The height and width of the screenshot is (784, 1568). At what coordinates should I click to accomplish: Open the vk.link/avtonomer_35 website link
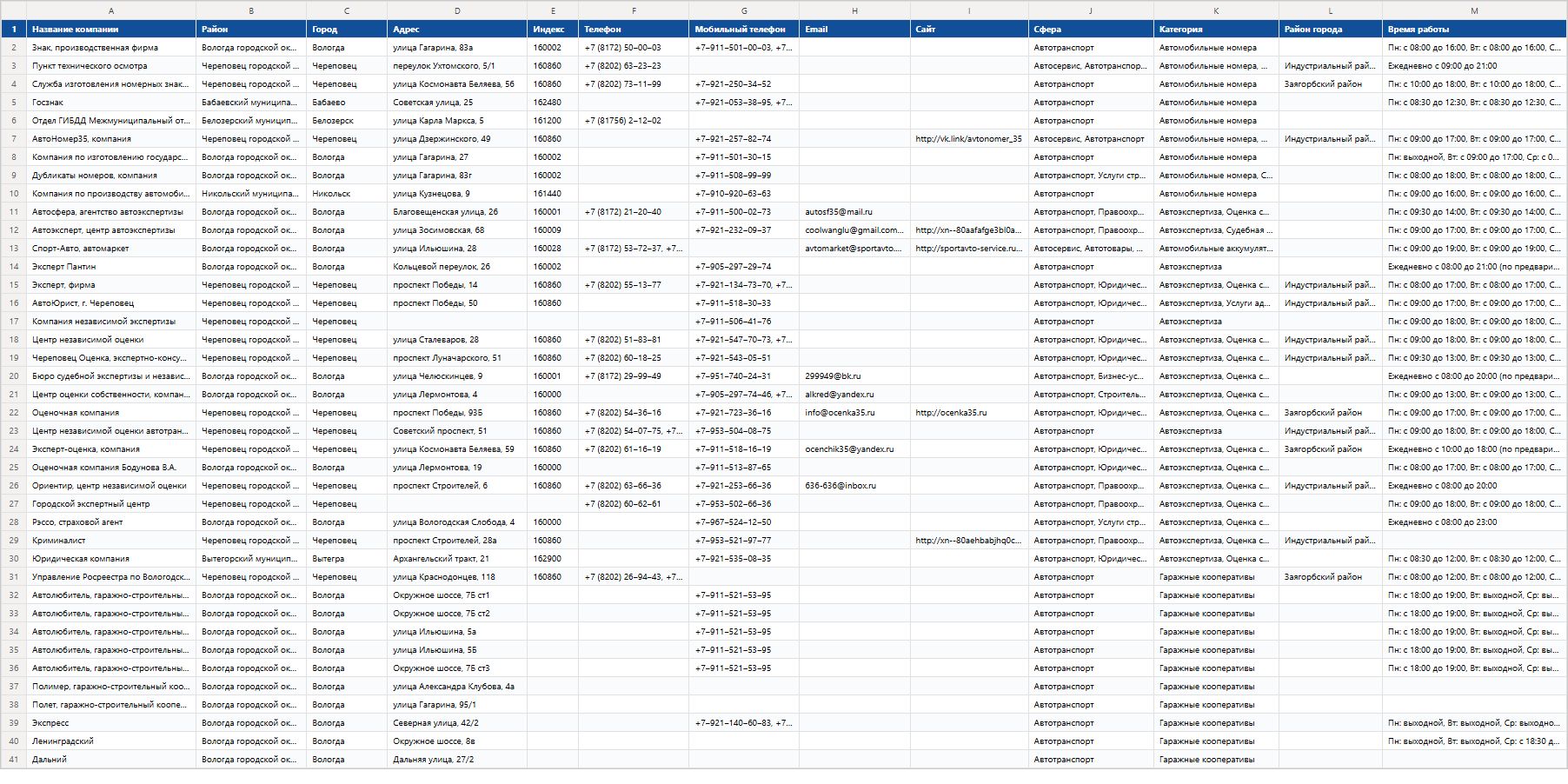(x=968, y=139)
